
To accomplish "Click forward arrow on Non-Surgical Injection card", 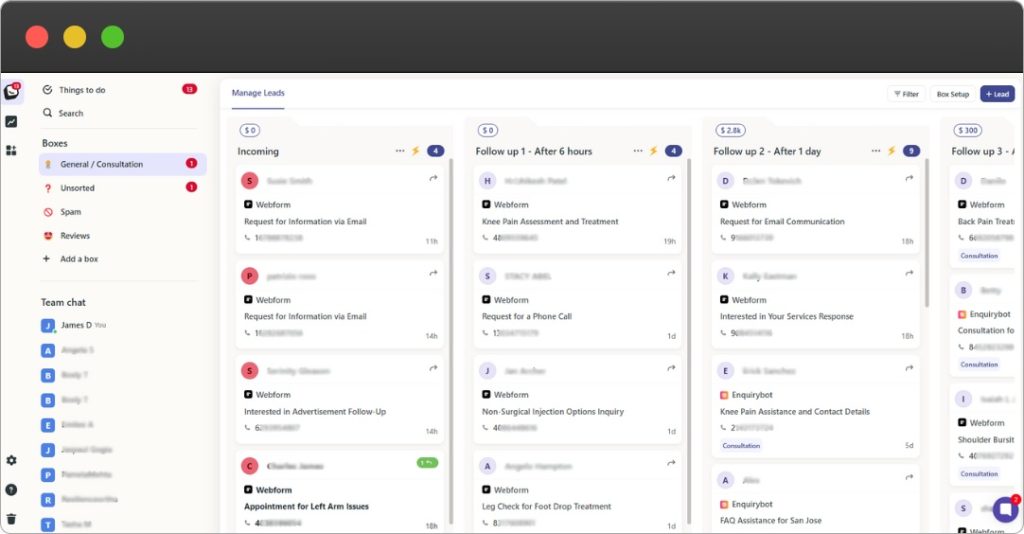I will [x=671, y=368].
